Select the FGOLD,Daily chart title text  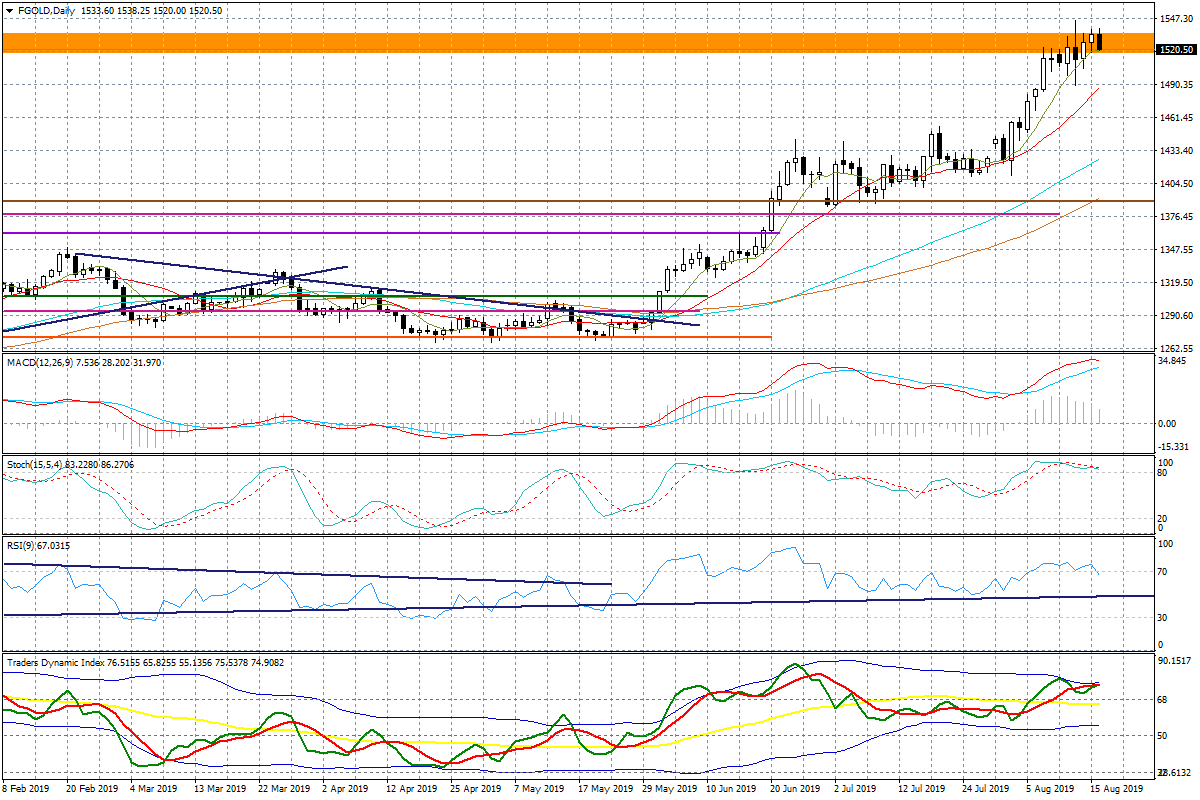click(x=48, y=10)
